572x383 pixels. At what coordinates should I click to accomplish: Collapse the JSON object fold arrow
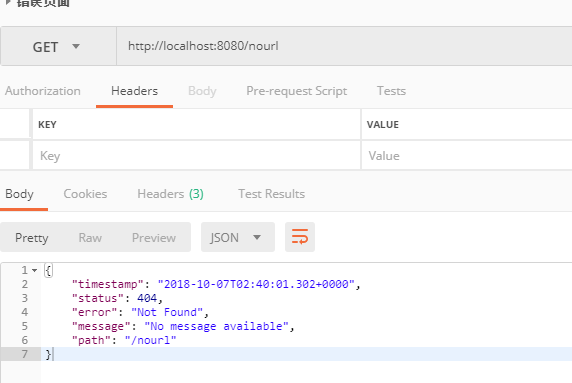pyautogui.click(x=34, y=270)
